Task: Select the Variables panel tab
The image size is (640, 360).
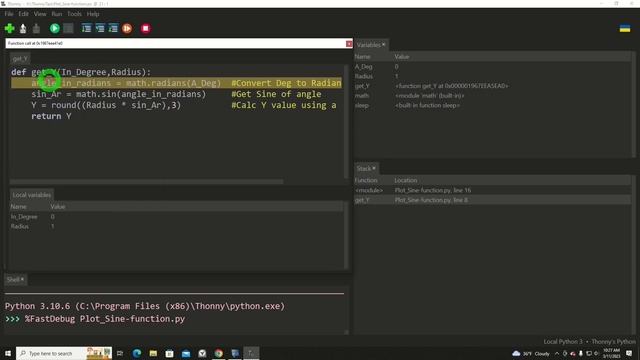Action: (x=368, y=45)
